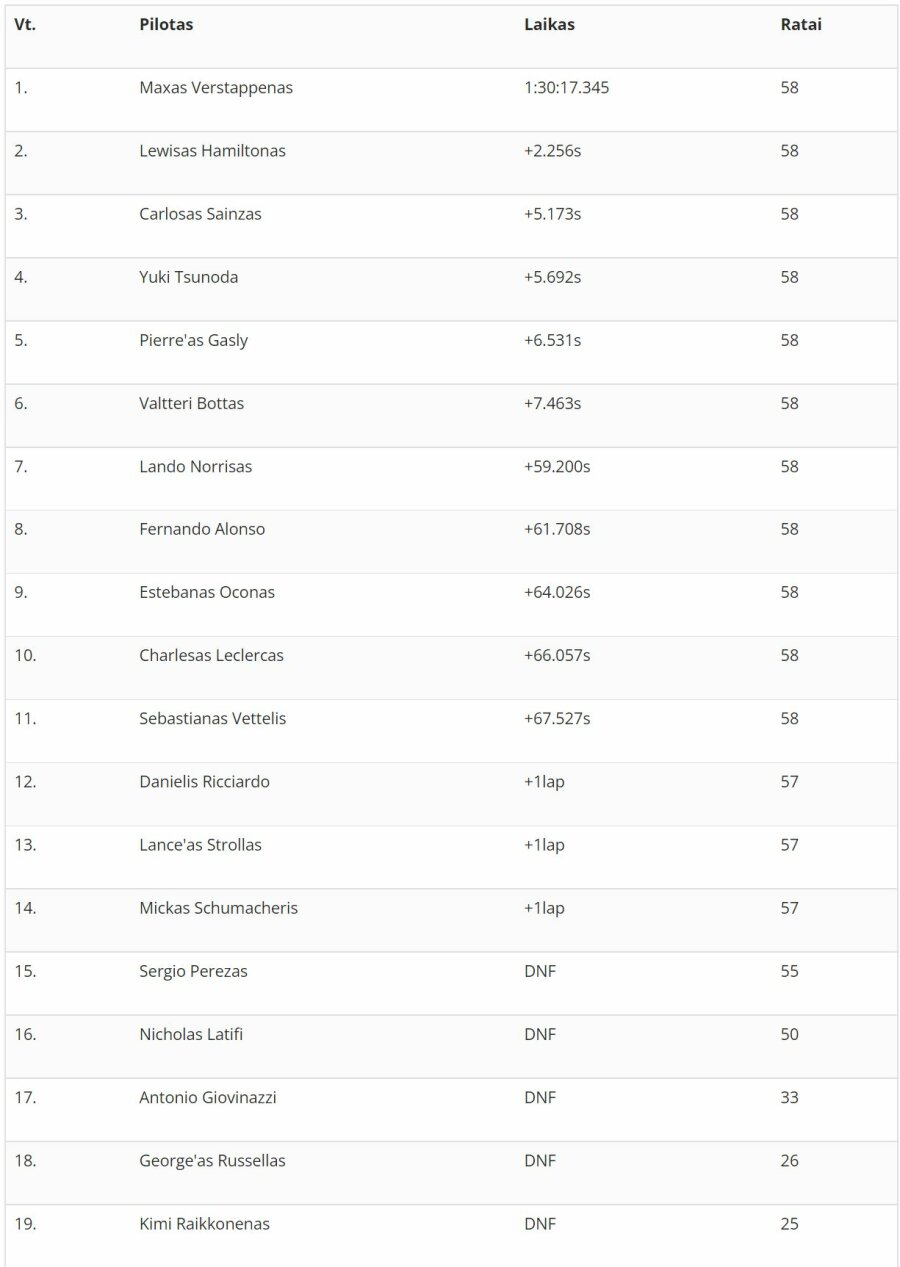Click Lewisas Hamiltonas in the table

212,151
